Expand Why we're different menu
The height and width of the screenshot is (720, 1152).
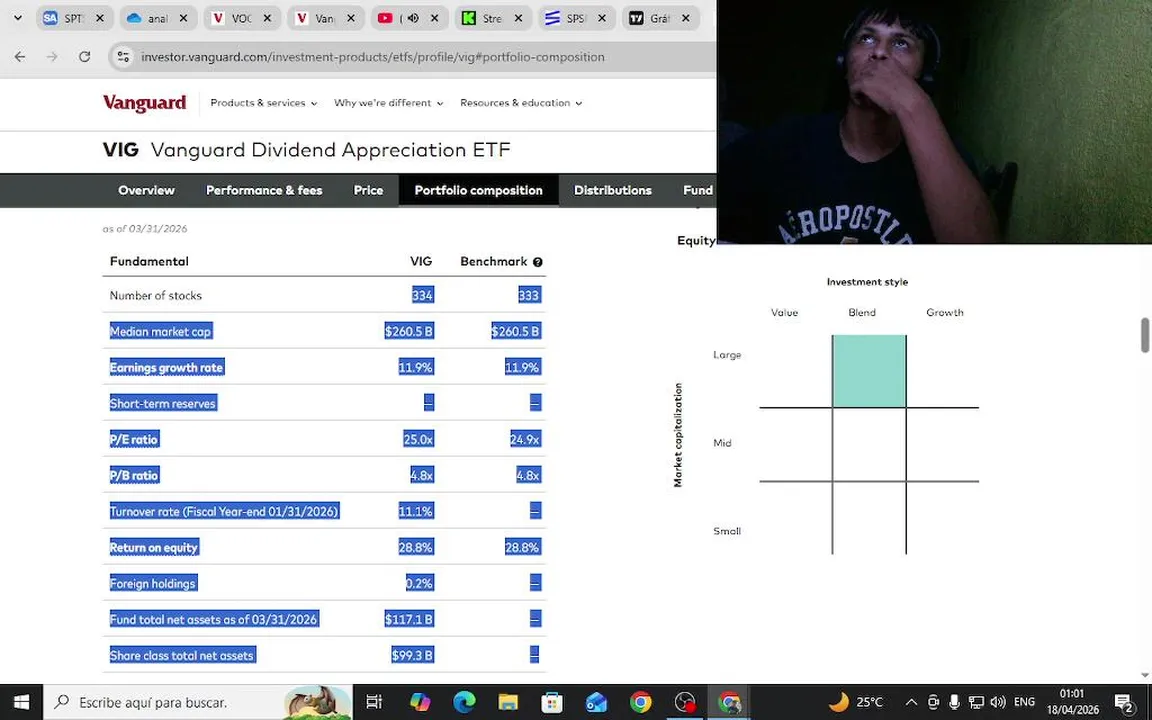(x=389, y=103)
